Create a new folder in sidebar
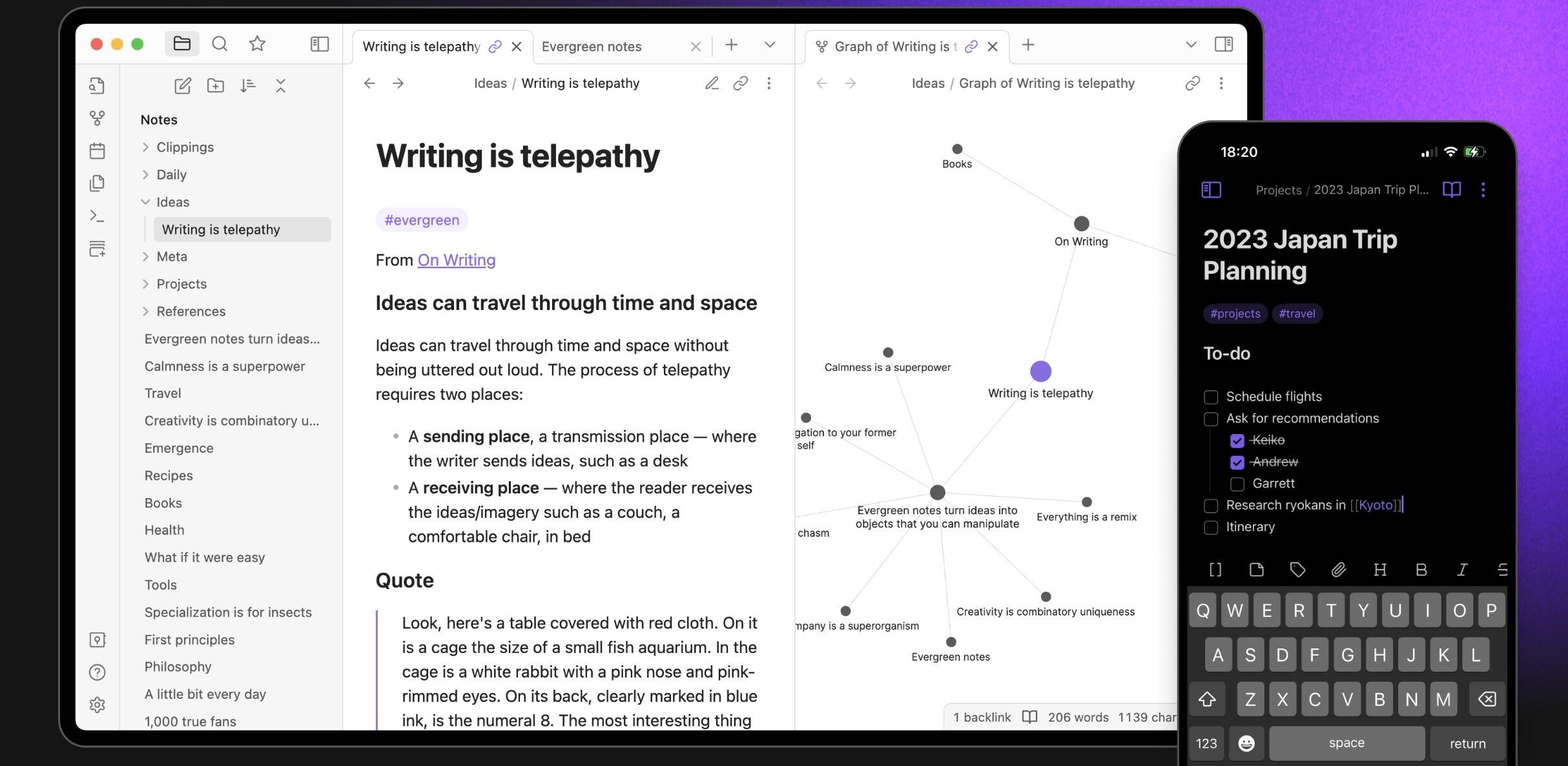 [x=216, y=86]
